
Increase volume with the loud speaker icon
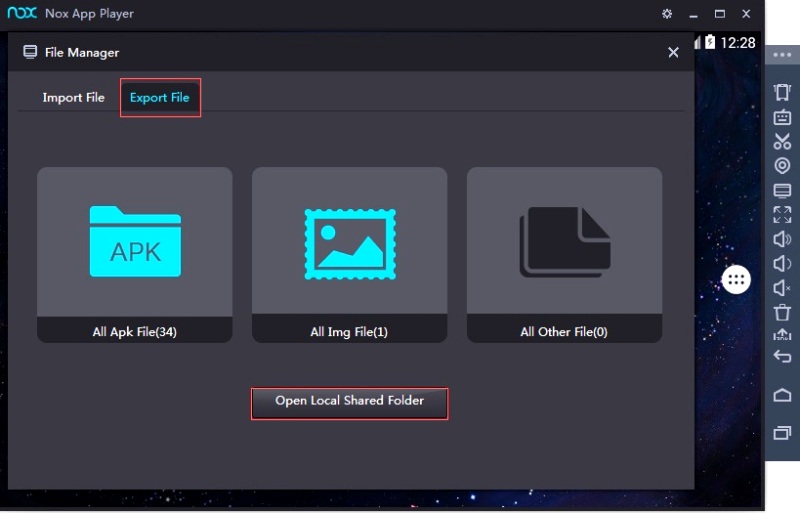tap(782, 239)
